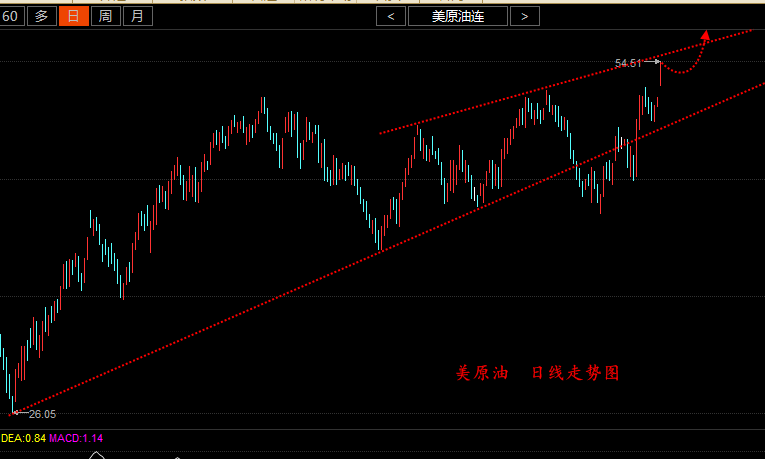Viewport: 765px width, 459px height.
Task: Click the white arrow marker beside 26.05
Action: pos(17,412)
